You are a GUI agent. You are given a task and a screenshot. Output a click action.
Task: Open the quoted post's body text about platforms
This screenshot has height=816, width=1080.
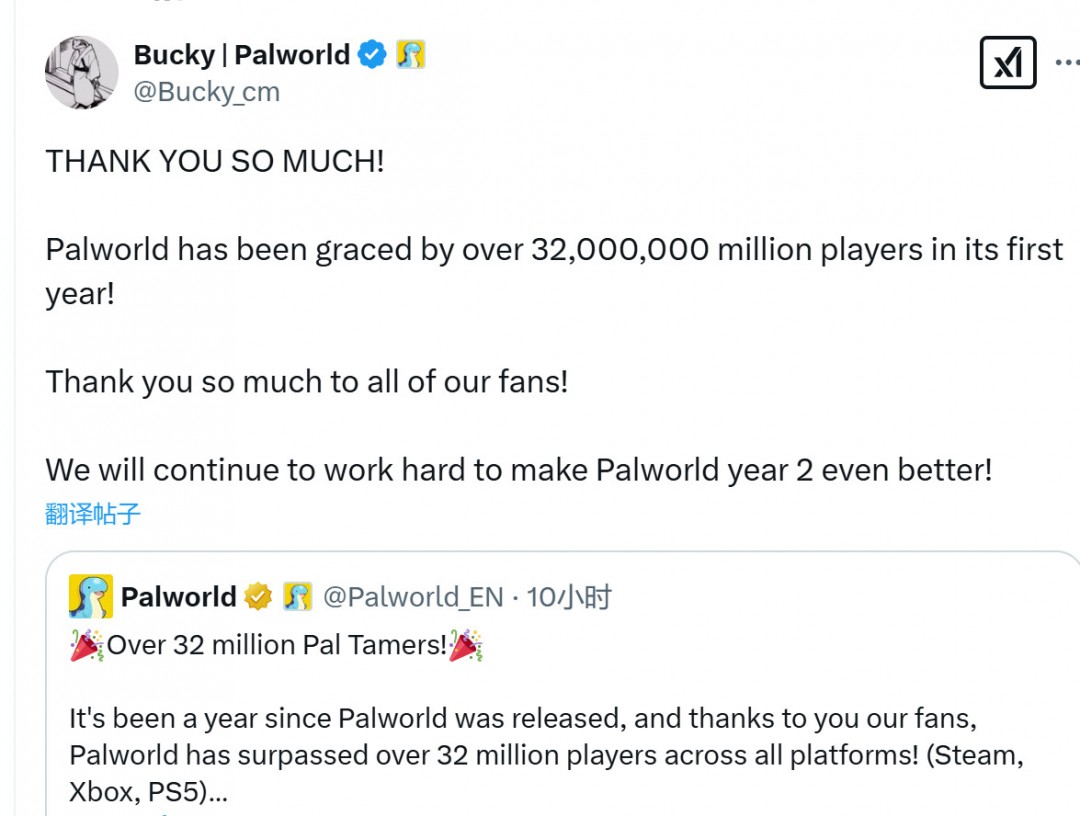pyautogui.click(x=545, y=754)
